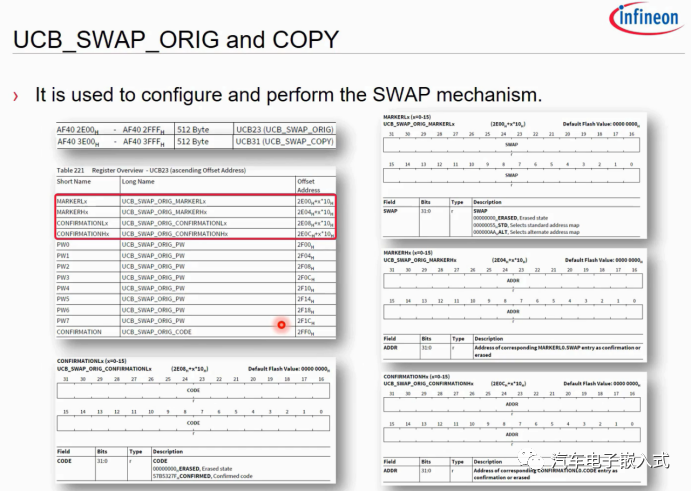
Task: Click the UCB_SWAP_ORIG_MARKERHx long name cell
Action: 164,212
